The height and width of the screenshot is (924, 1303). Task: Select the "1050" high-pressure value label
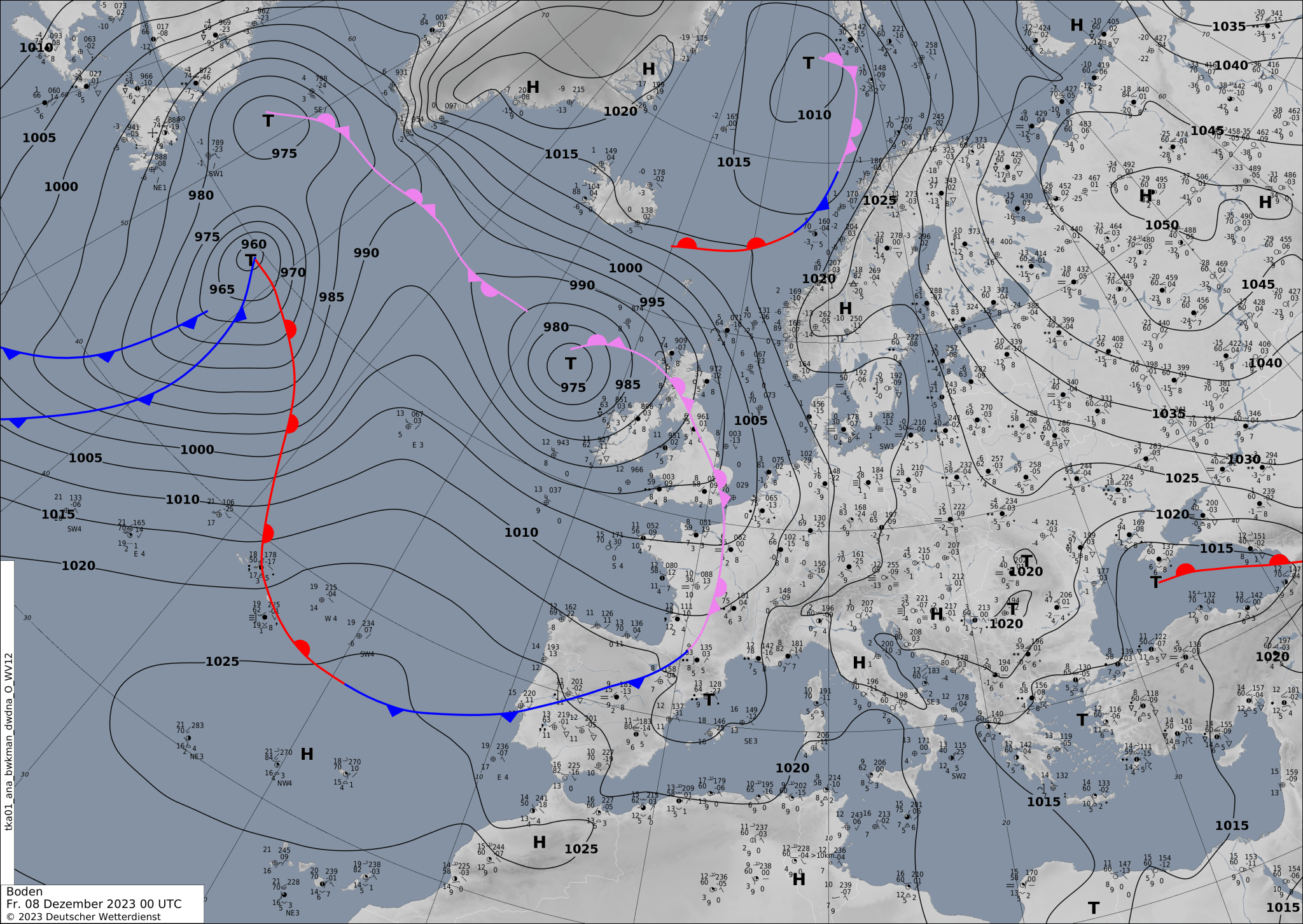1162,225
